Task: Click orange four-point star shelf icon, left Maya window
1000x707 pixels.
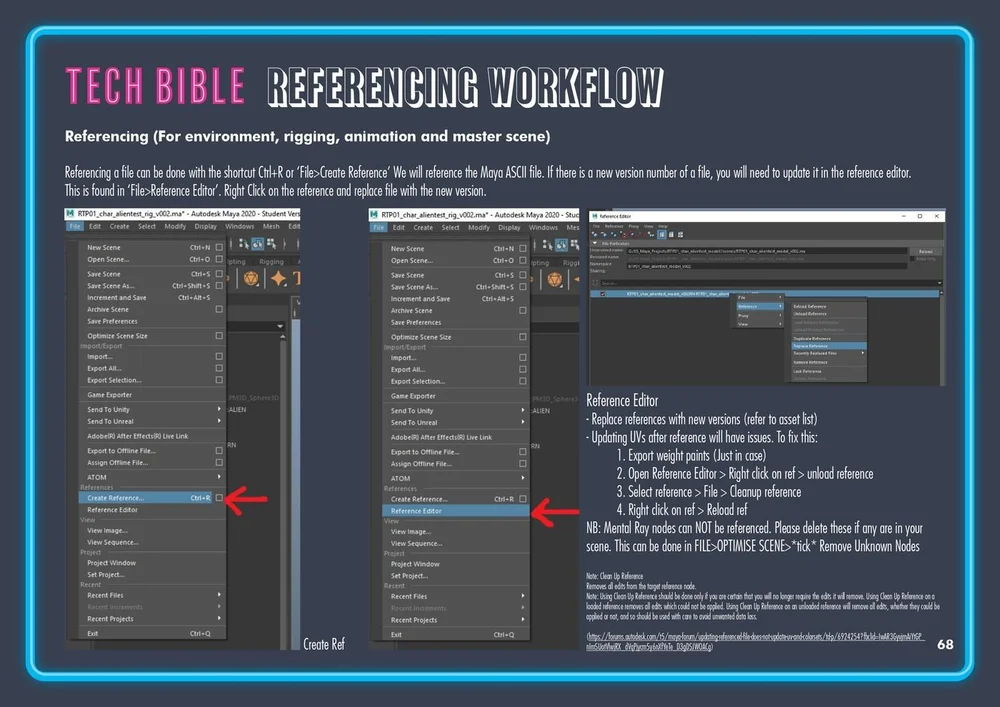Action: coord(279,279)
